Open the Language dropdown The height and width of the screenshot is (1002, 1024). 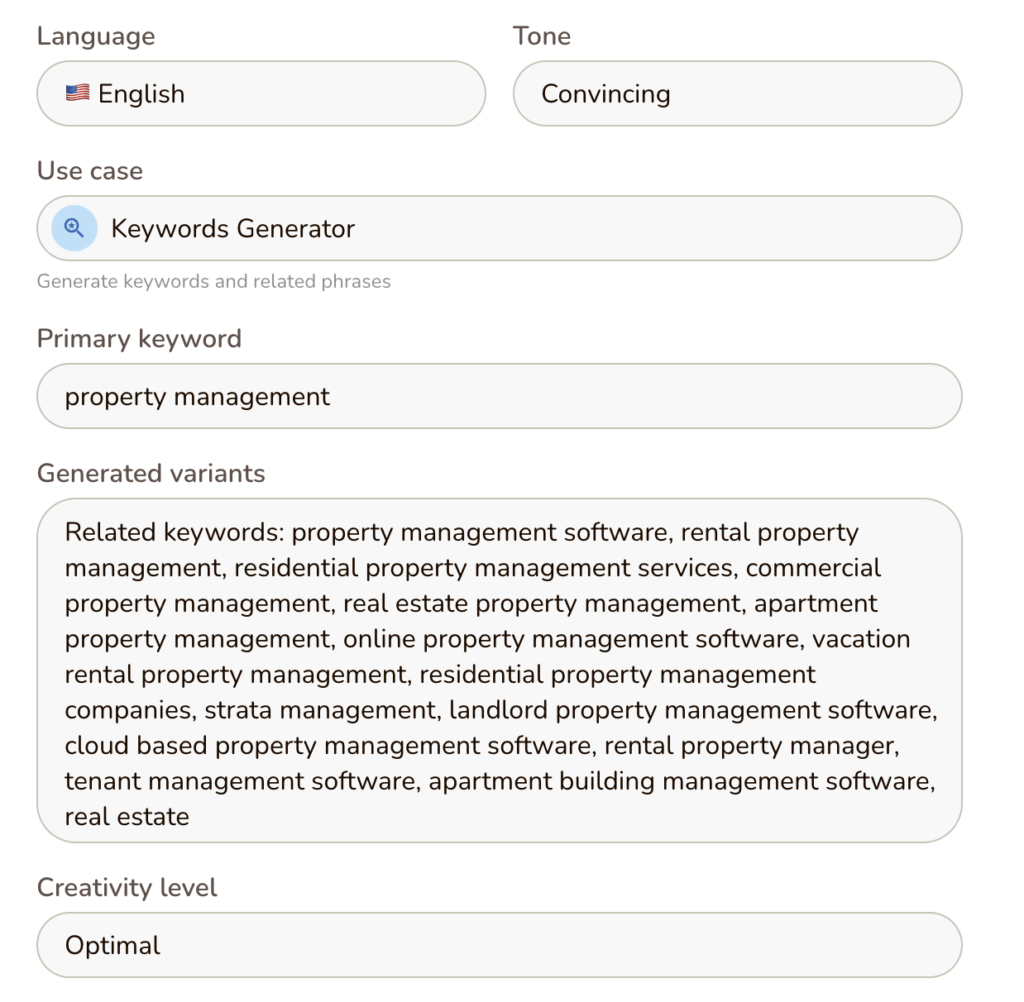[x=261, y=94]
